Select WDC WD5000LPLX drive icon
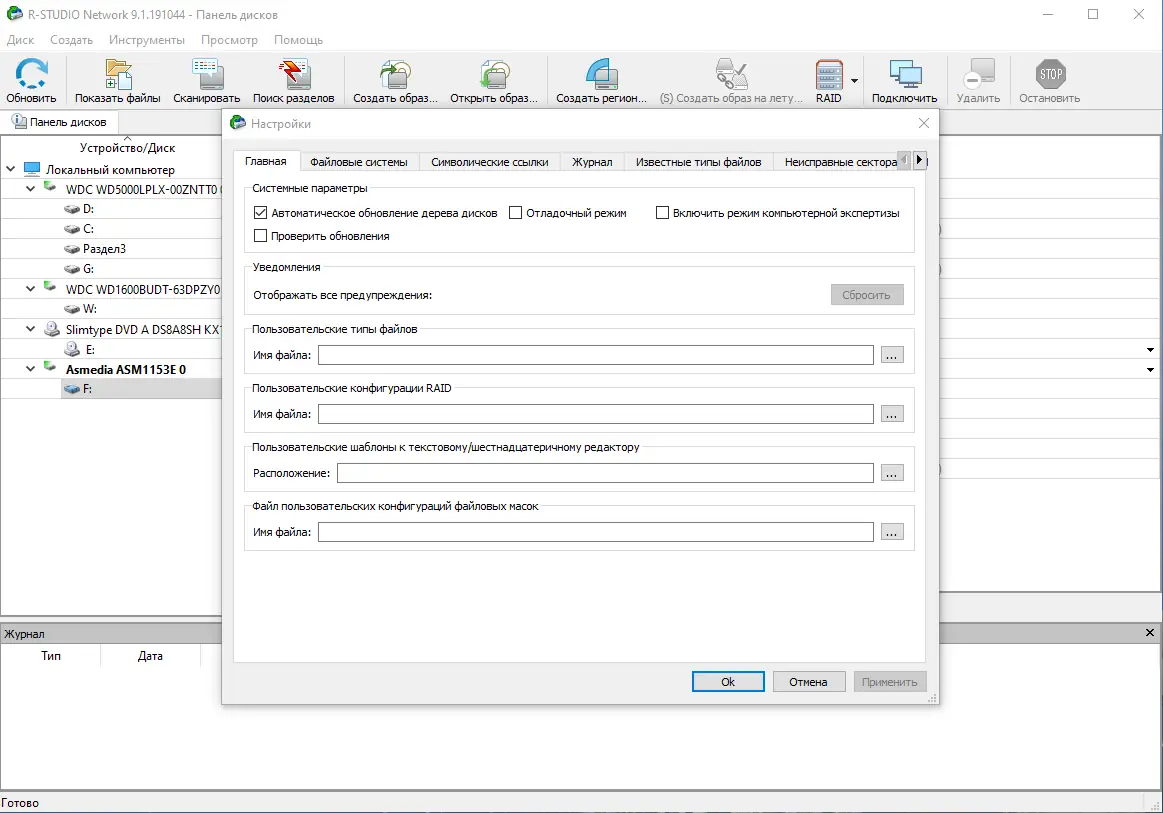The image size is (1163, 813). (x=50, y=188)
